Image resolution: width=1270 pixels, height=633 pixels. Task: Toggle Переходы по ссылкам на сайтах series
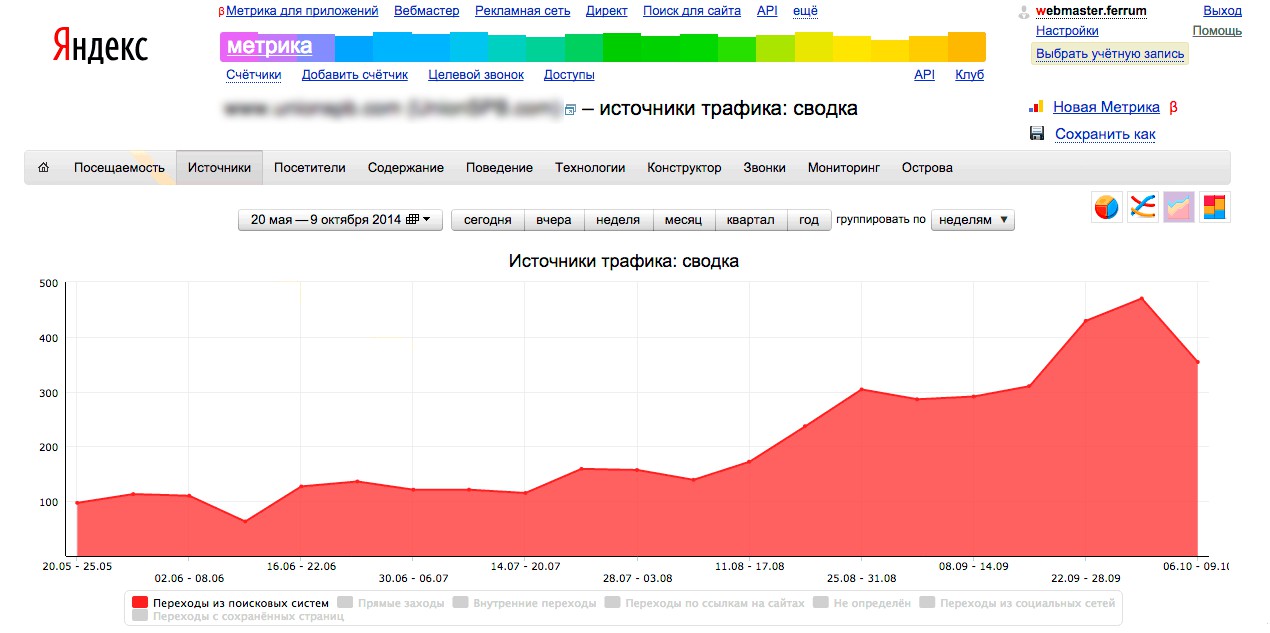coord(705,603)
